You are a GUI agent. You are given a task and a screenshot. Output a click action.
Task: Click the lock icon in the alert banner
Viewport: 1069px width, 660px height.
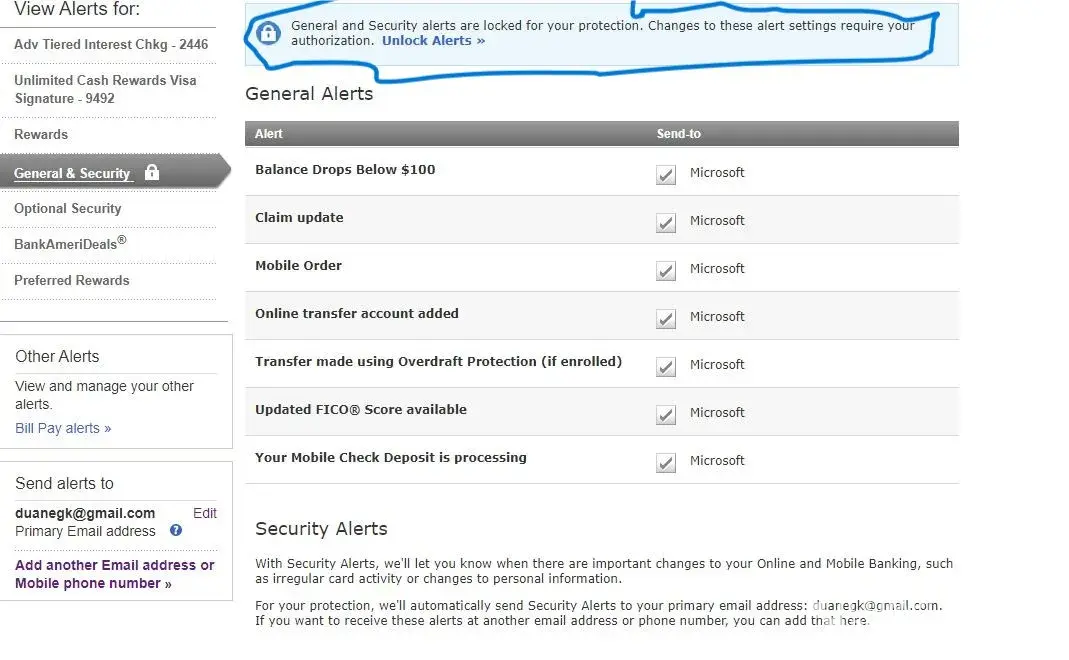[267, 33]
